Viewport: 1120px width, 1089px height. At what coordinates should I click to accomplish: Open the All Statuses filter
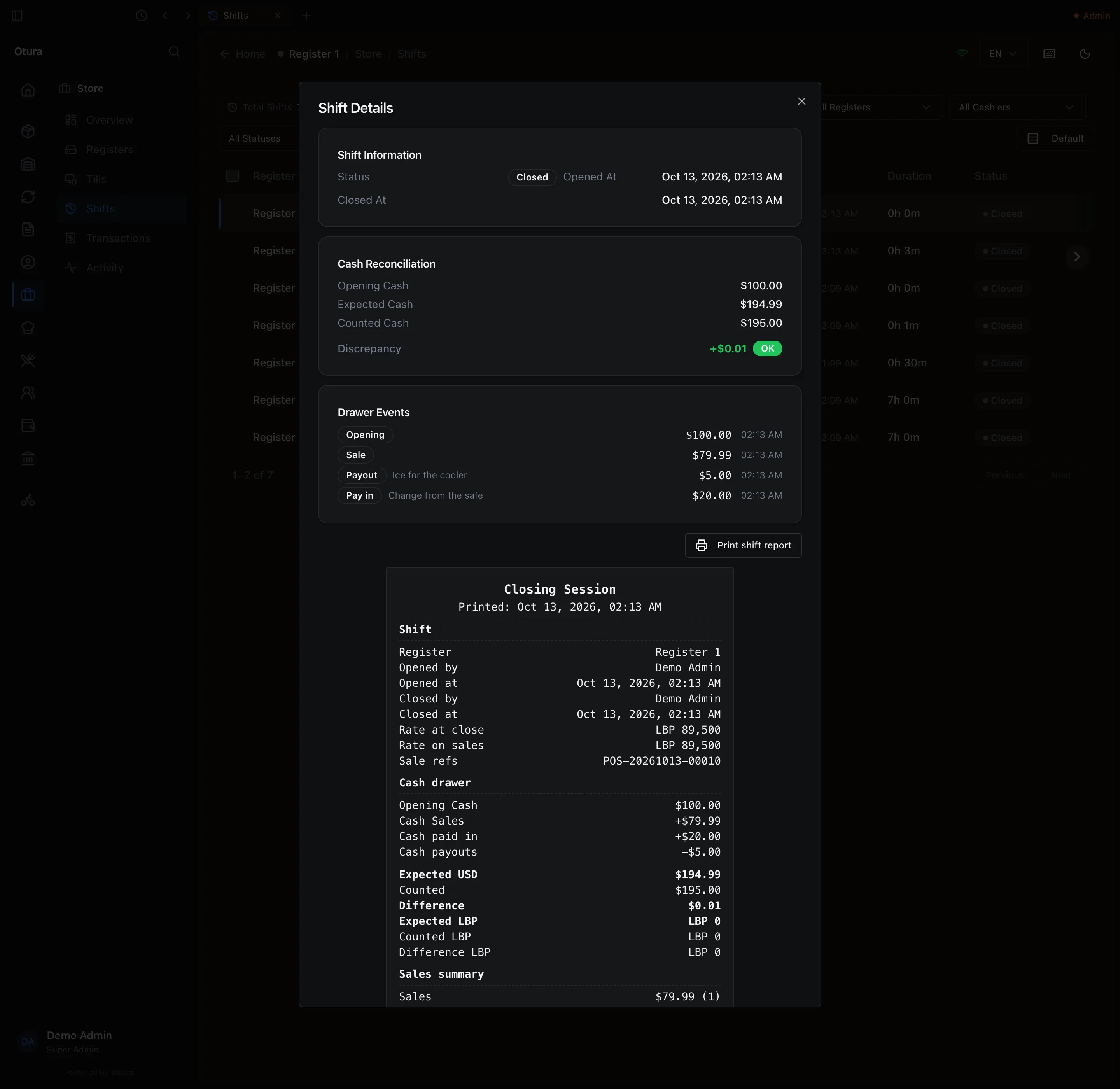pyautogui.click(x=259, y=138)
